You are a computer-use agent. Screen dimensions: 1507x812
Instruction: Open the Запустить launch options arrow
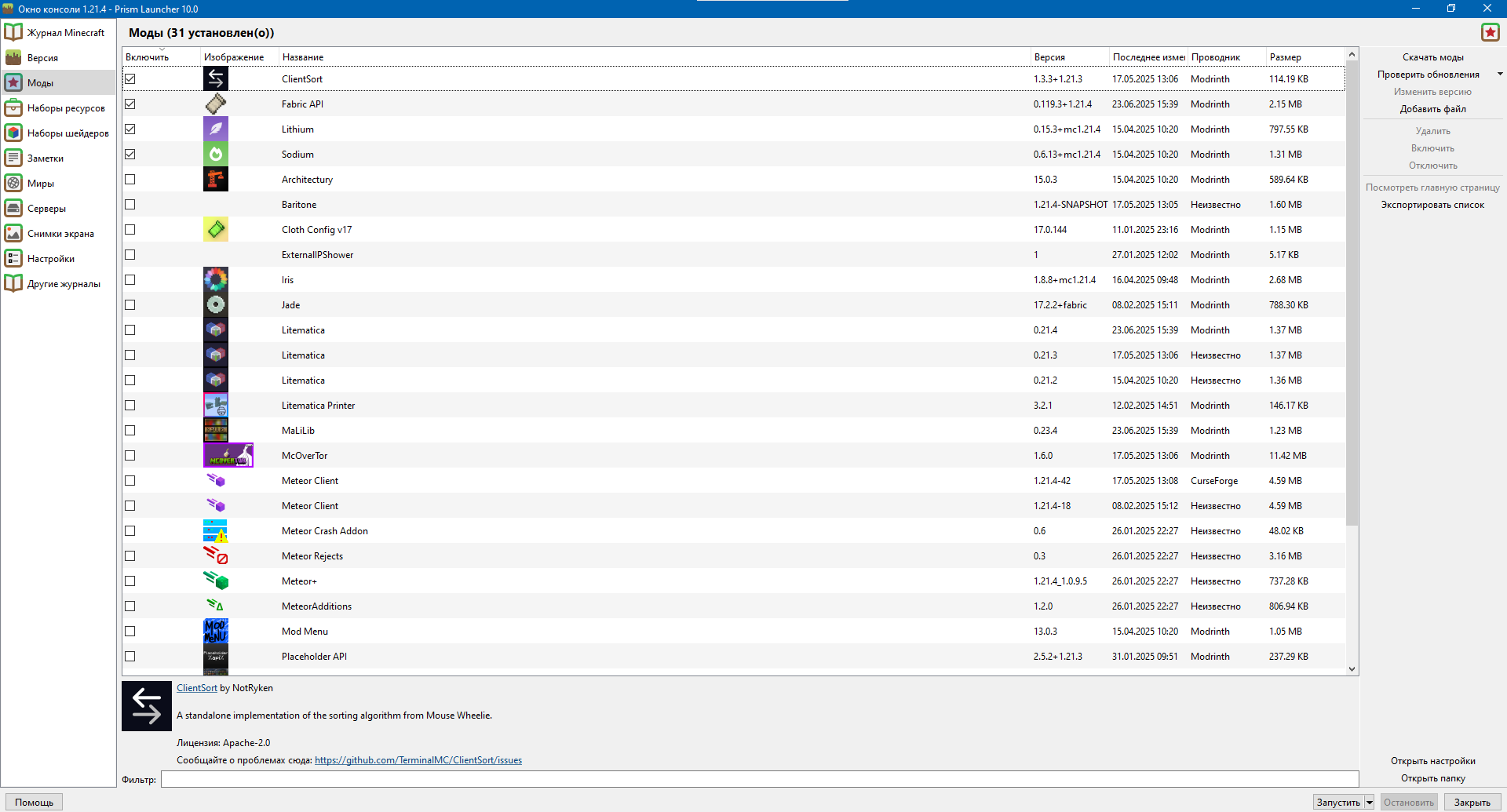click(1370, 803)
